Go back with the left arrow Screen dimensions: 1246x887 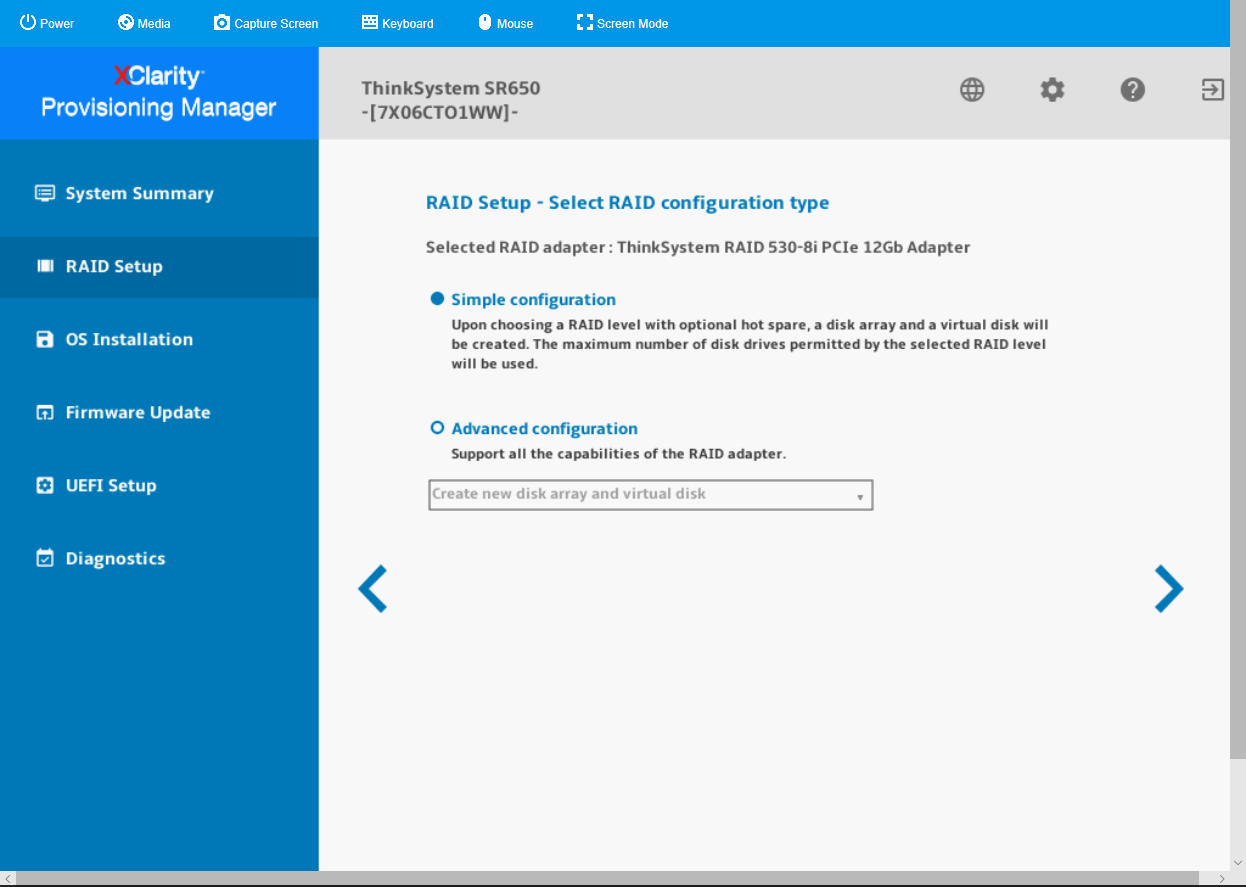coord(372,588)
